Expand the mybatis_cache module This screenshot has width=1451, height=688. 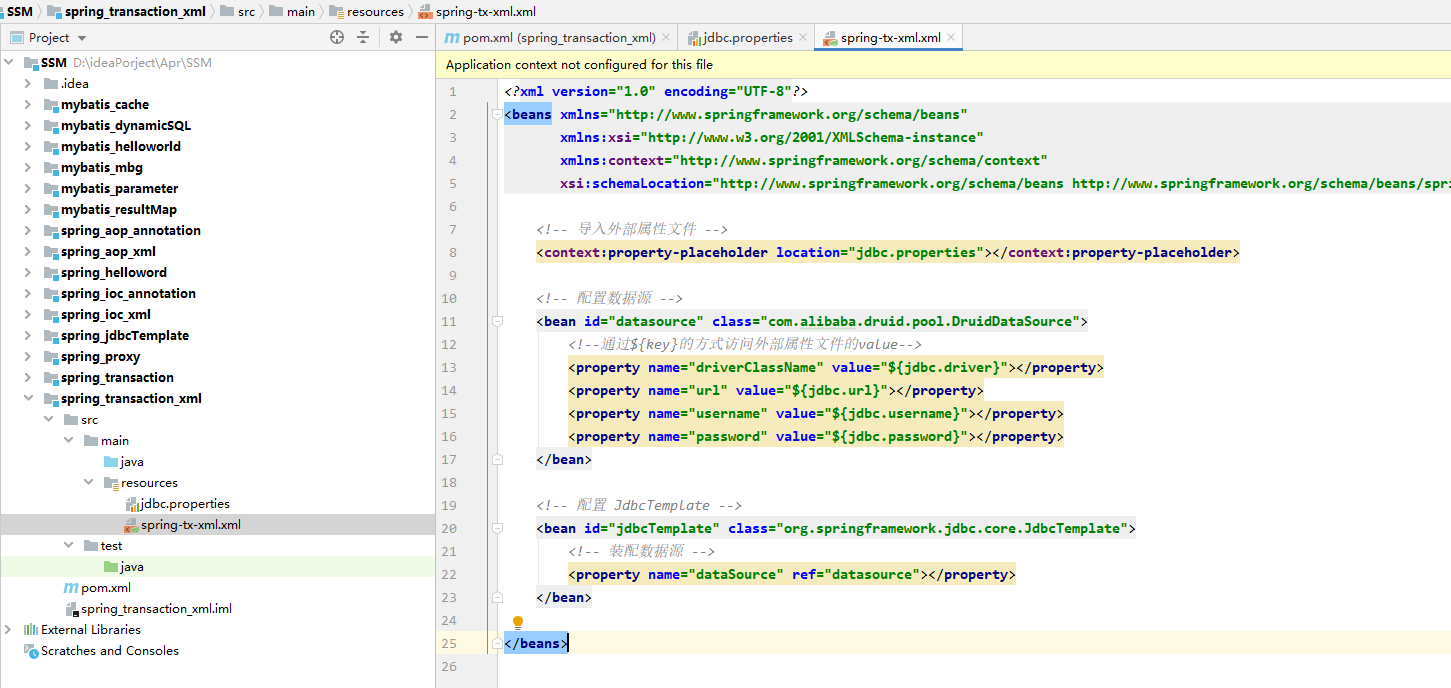tap(30, 105)
